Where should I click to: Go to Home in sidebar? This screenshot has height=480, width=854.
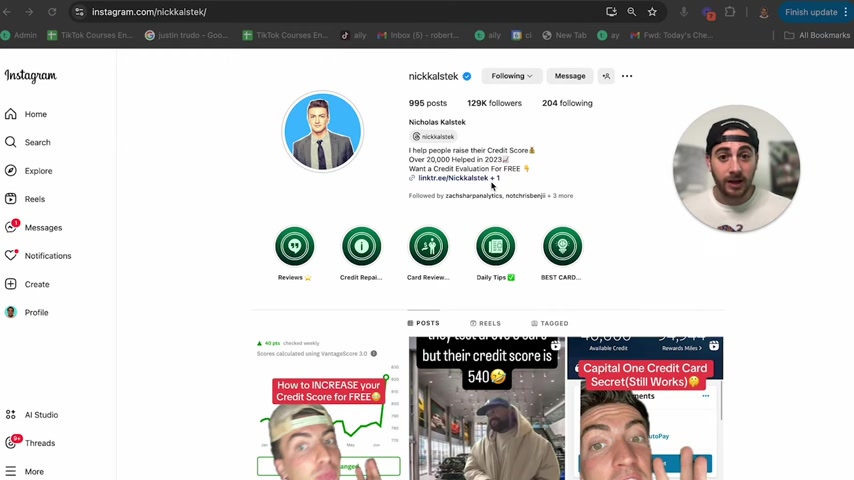click(x=26, y=114)
